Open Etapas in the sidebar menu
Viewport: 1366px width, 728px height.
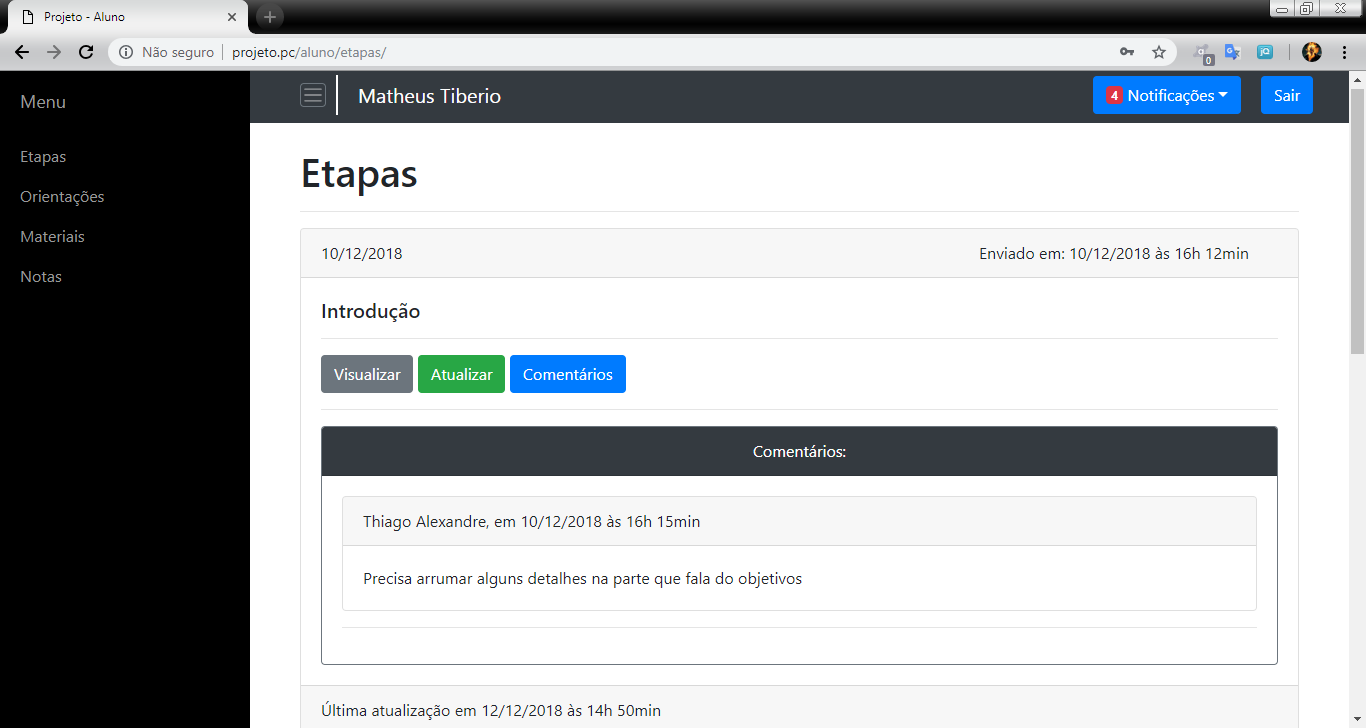[x=43, y=157]
